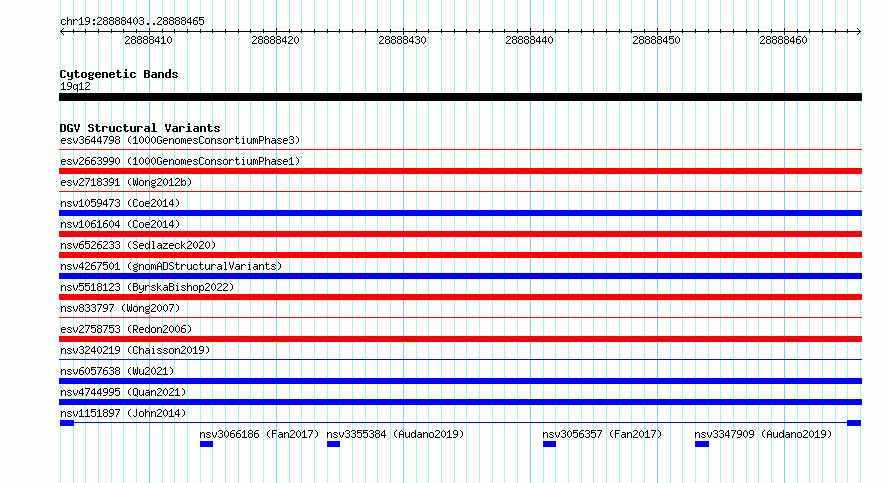This screenshot has height=483, width=890.
Task: Open variant nsv1061604 (Coe2014)
Action: tap(120, 224)
